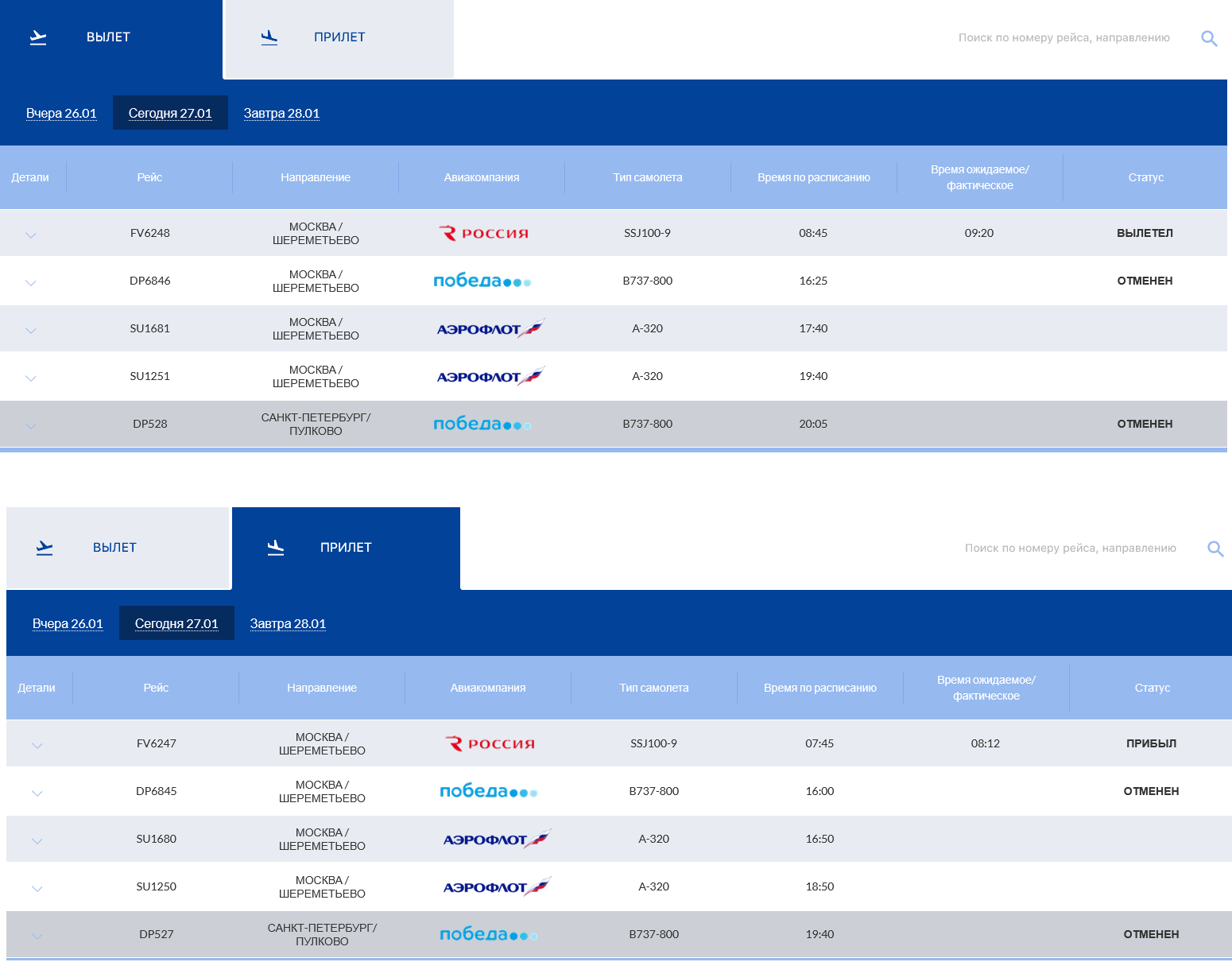Expand details for arrival flight DP6845

coord(37,793)
